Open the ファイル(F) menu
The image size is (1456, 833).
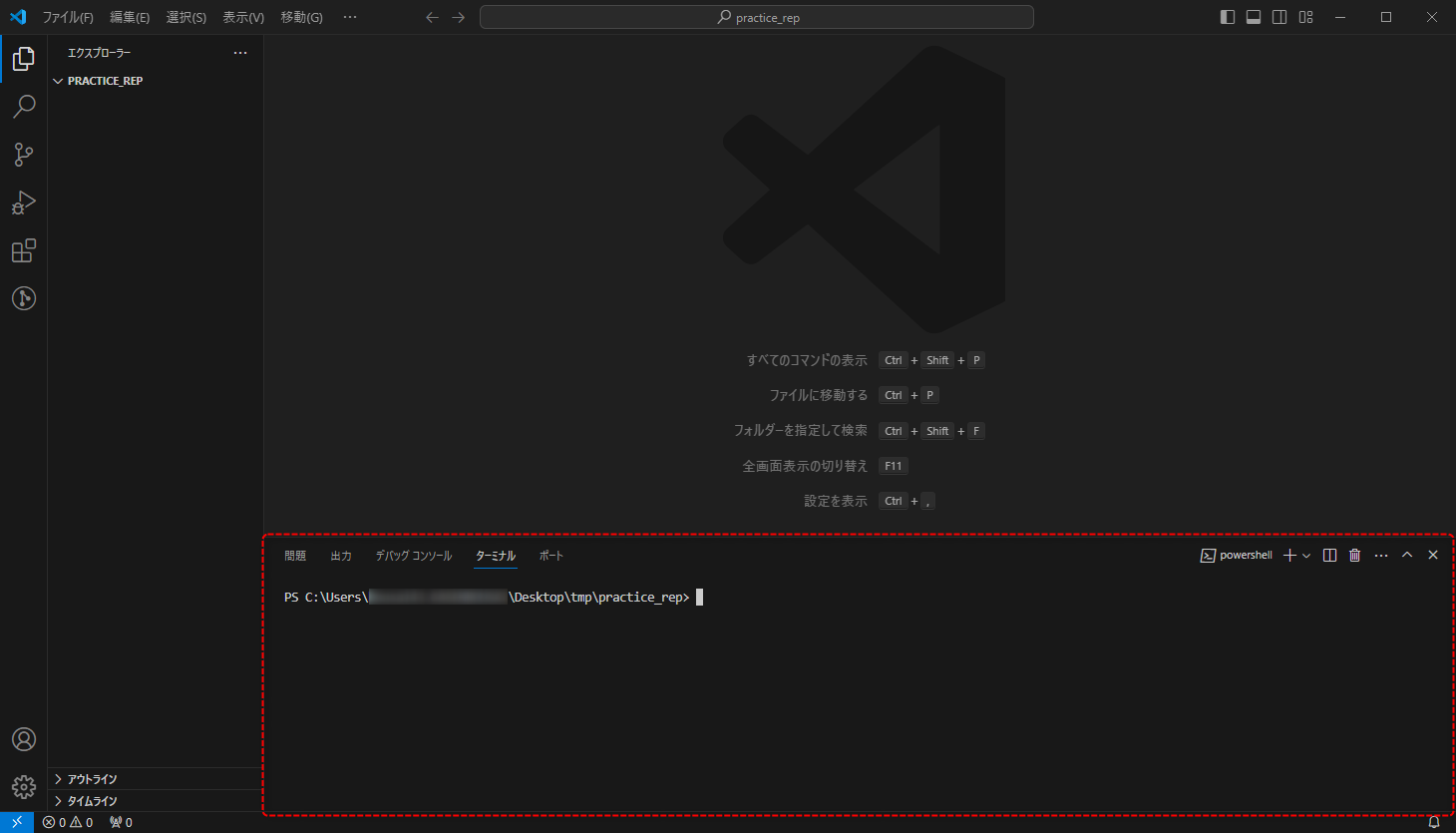[68, 17]
